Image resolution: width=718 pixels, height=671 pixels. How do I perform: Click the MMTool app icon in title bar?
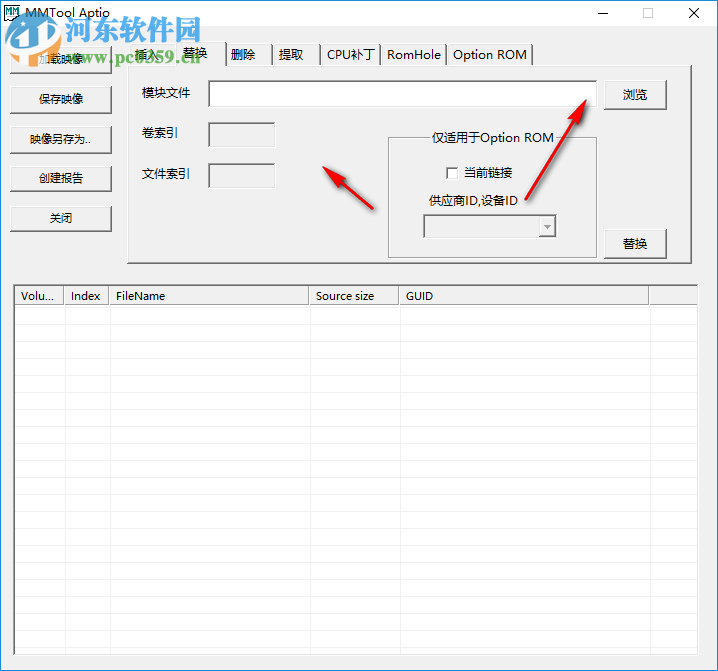point(12,13)
